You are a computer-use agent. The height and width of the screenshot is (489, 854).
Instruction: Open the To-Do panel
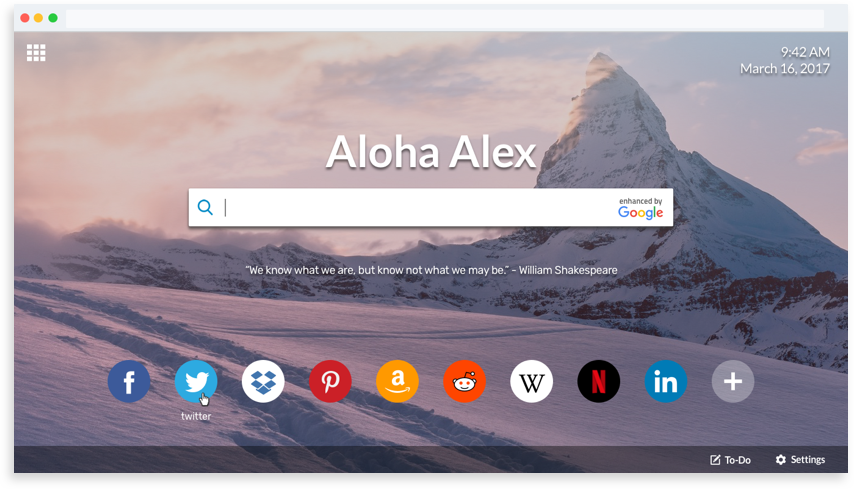pyautogui.click(x=730, y=460)
